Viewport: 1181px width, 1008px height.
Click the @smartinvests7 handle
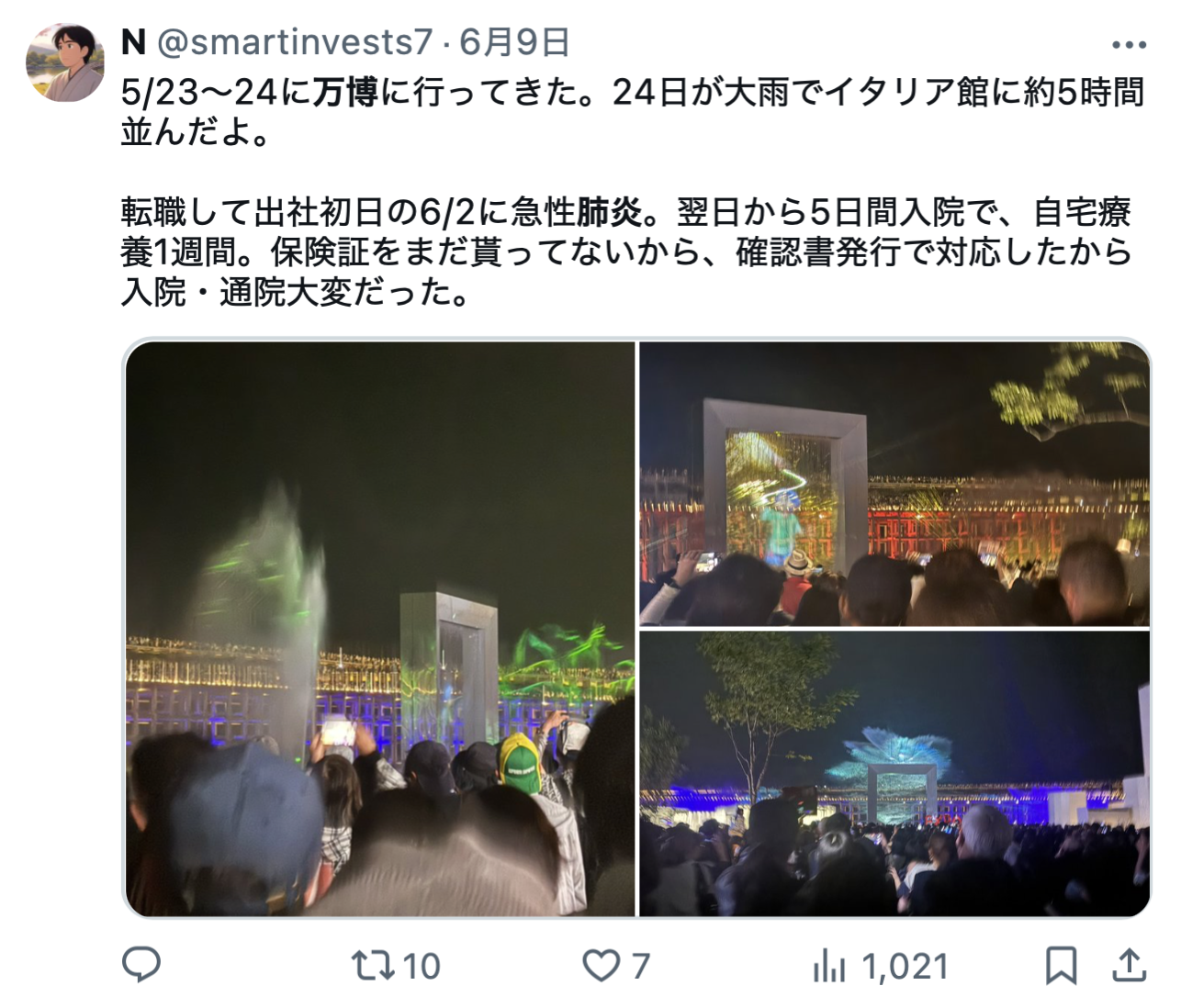tap(295, 42)
